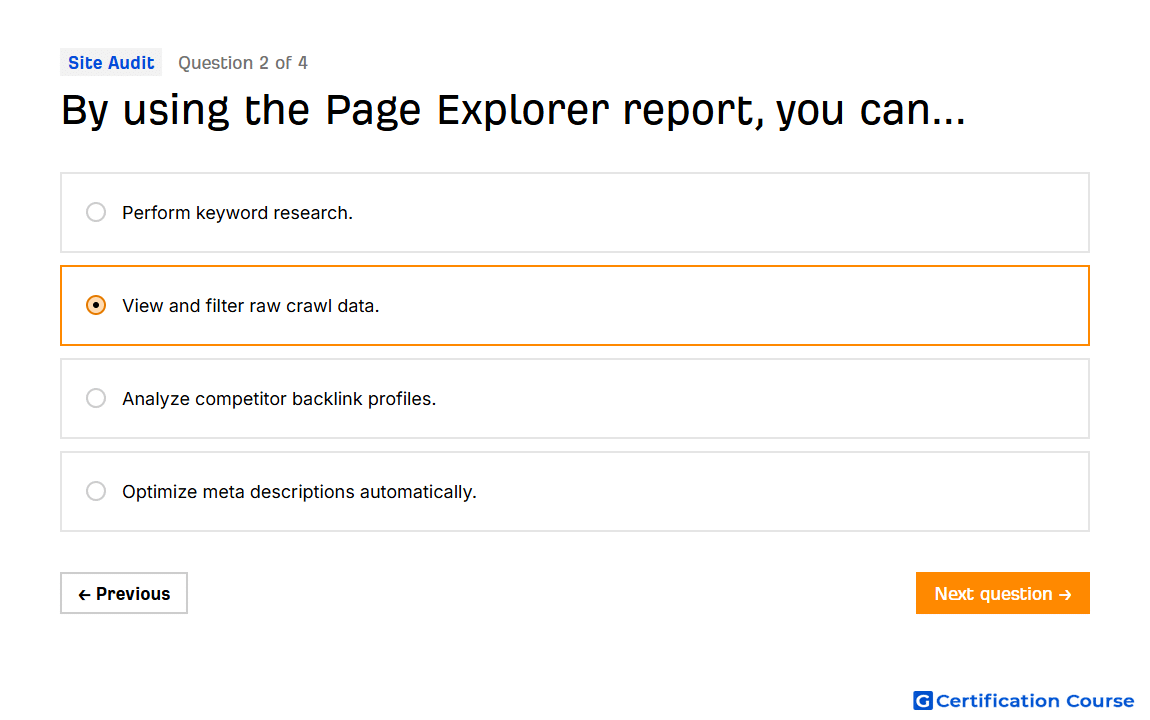Click the word 'Explorer' in the heading

pos(523,111)
